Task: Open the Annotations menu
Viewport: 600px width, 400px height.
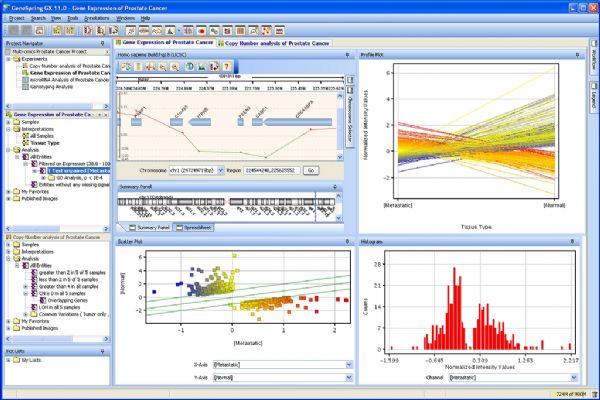Action: [x=95, y=18]
